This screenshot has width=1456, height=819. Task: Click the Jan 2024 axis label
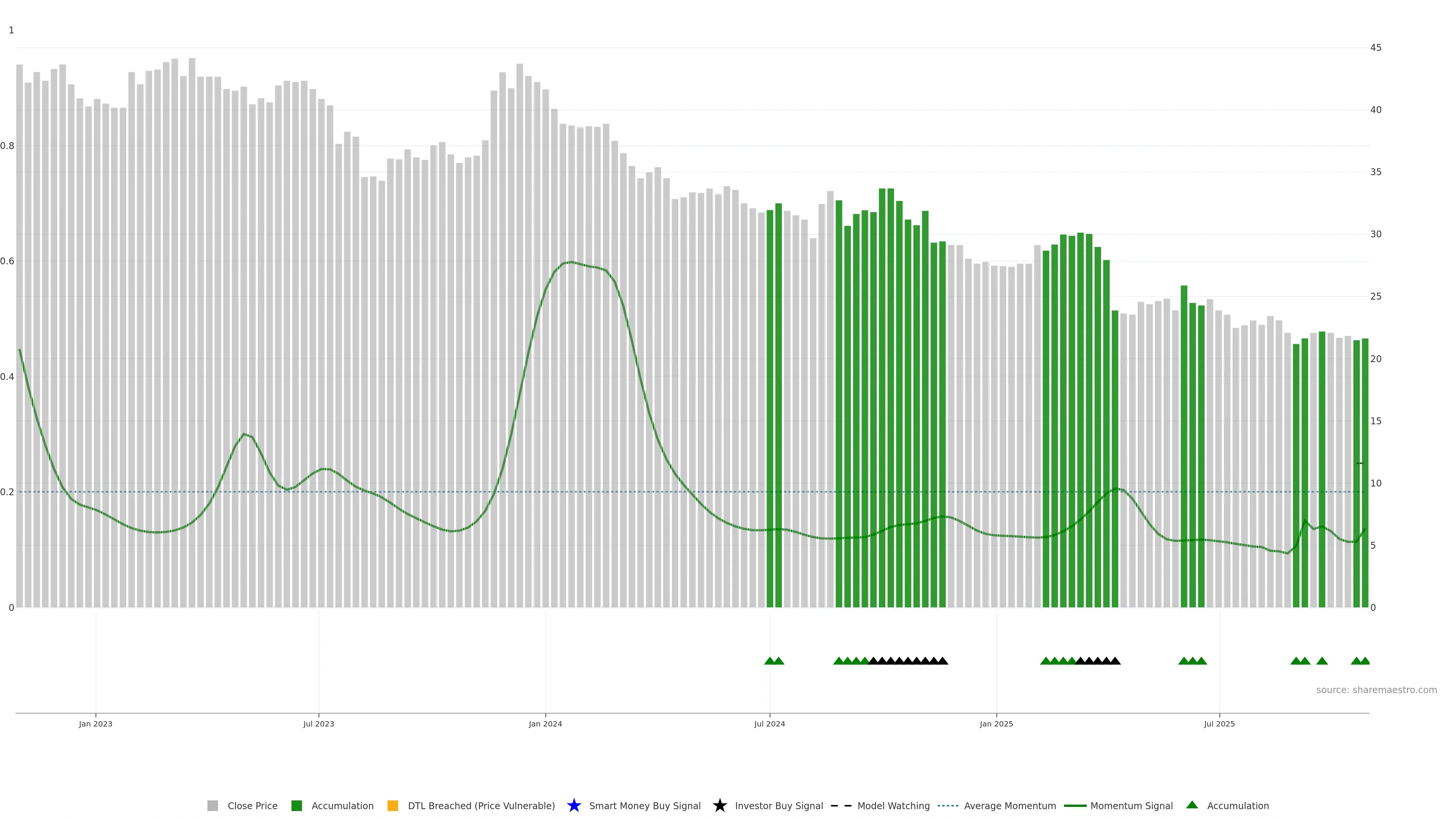545,724
